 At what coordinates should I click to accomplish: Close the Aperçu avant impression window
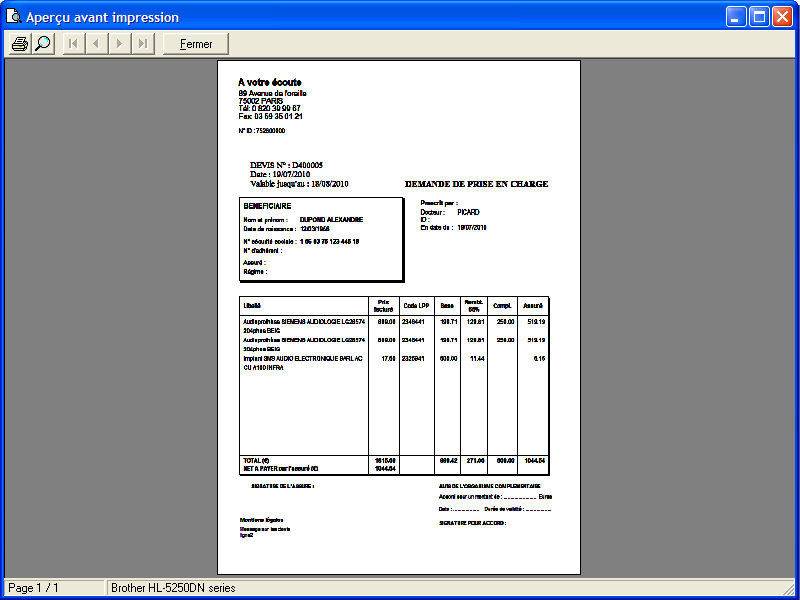(782, 17)
